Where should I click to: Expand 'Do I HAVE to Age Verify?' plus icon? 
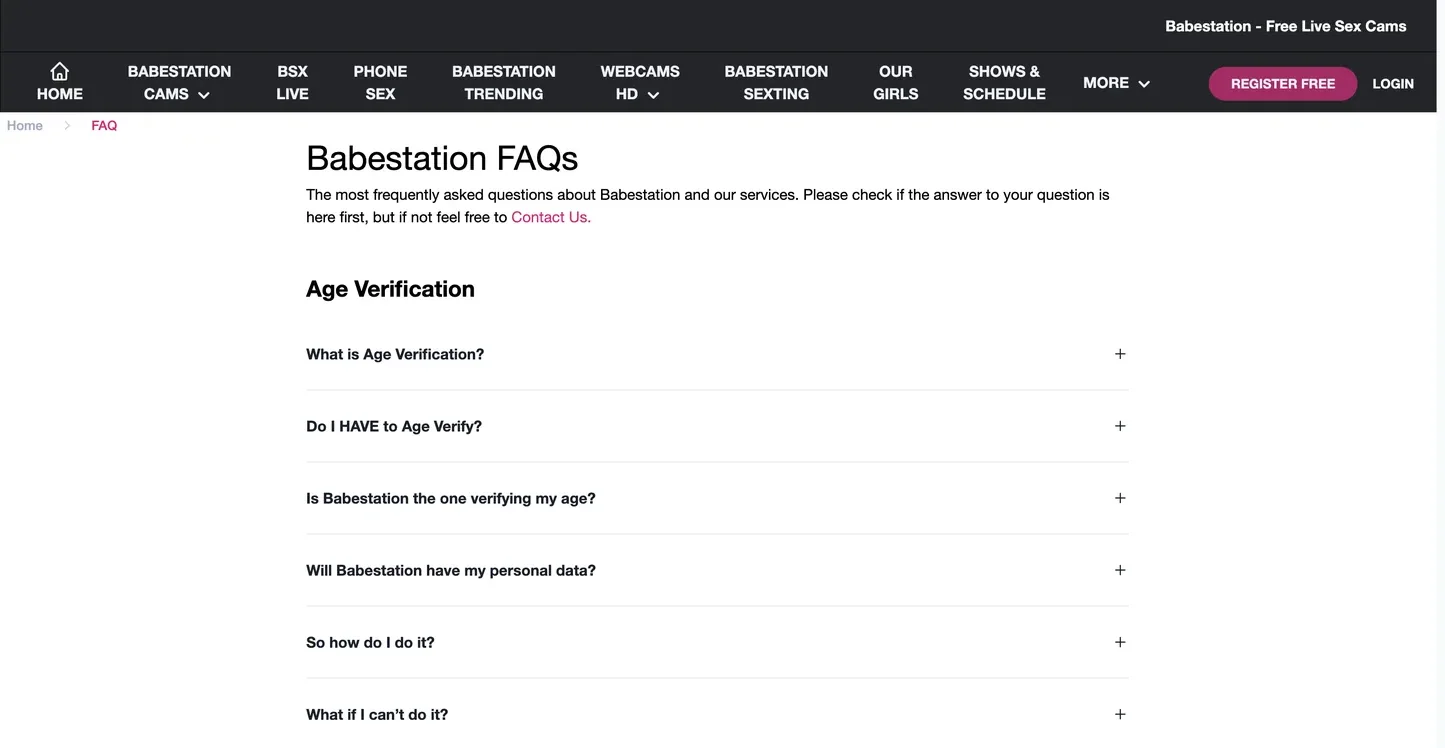tap(1120, 426)
